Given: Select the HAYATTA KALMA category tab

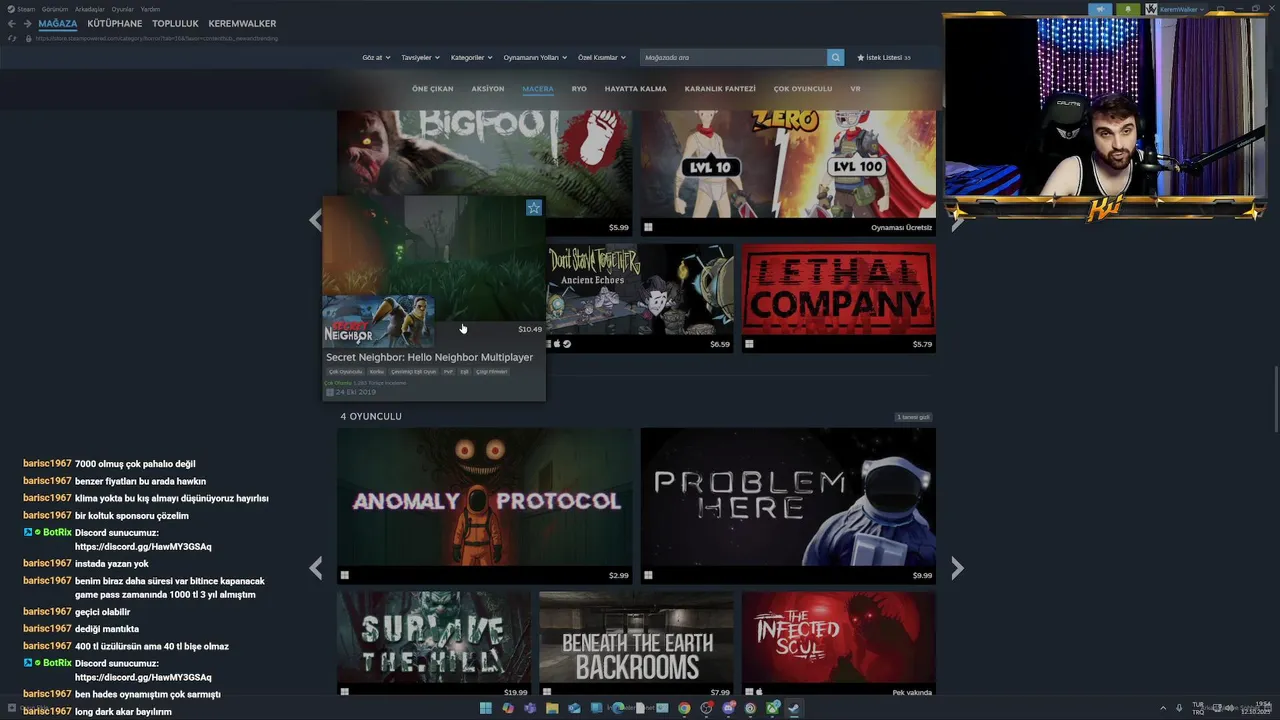Looking at the screenshot, I should point(635,89).
